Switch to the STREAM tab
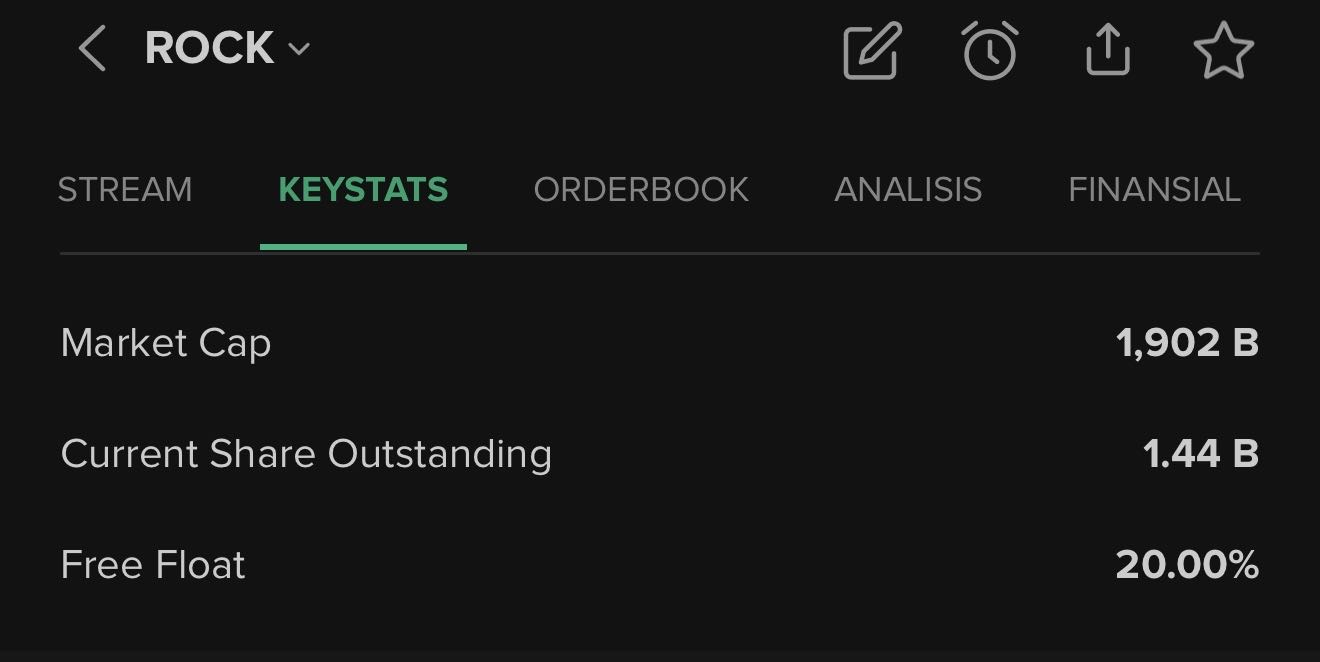Image resolution: width=1320 pixels, height=662 pixels. tap(125, 190)
